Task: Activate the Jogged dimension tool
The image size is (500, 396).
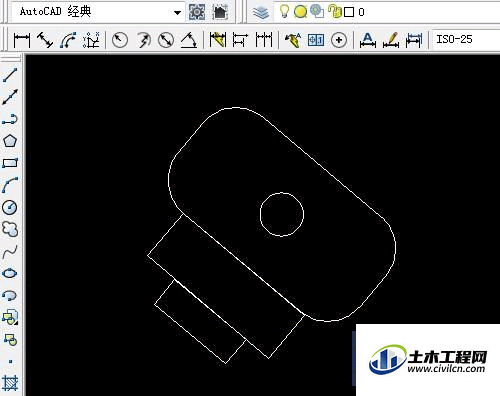Action: click(x=143, y=40)
